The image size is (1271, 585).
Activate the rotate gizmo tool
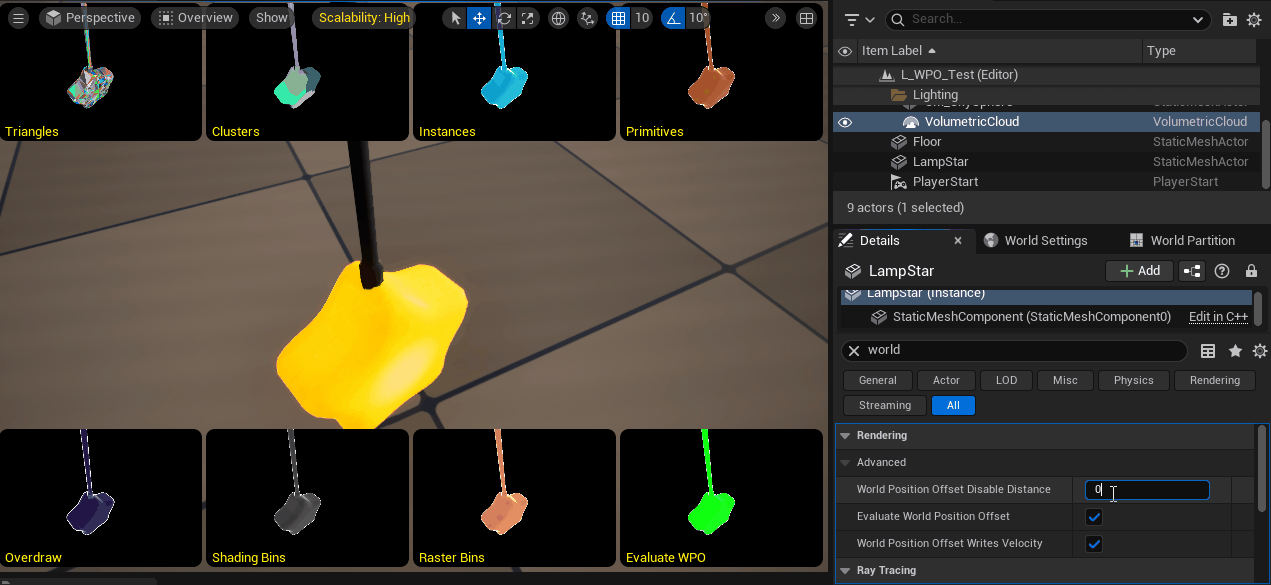click(504, 18)
